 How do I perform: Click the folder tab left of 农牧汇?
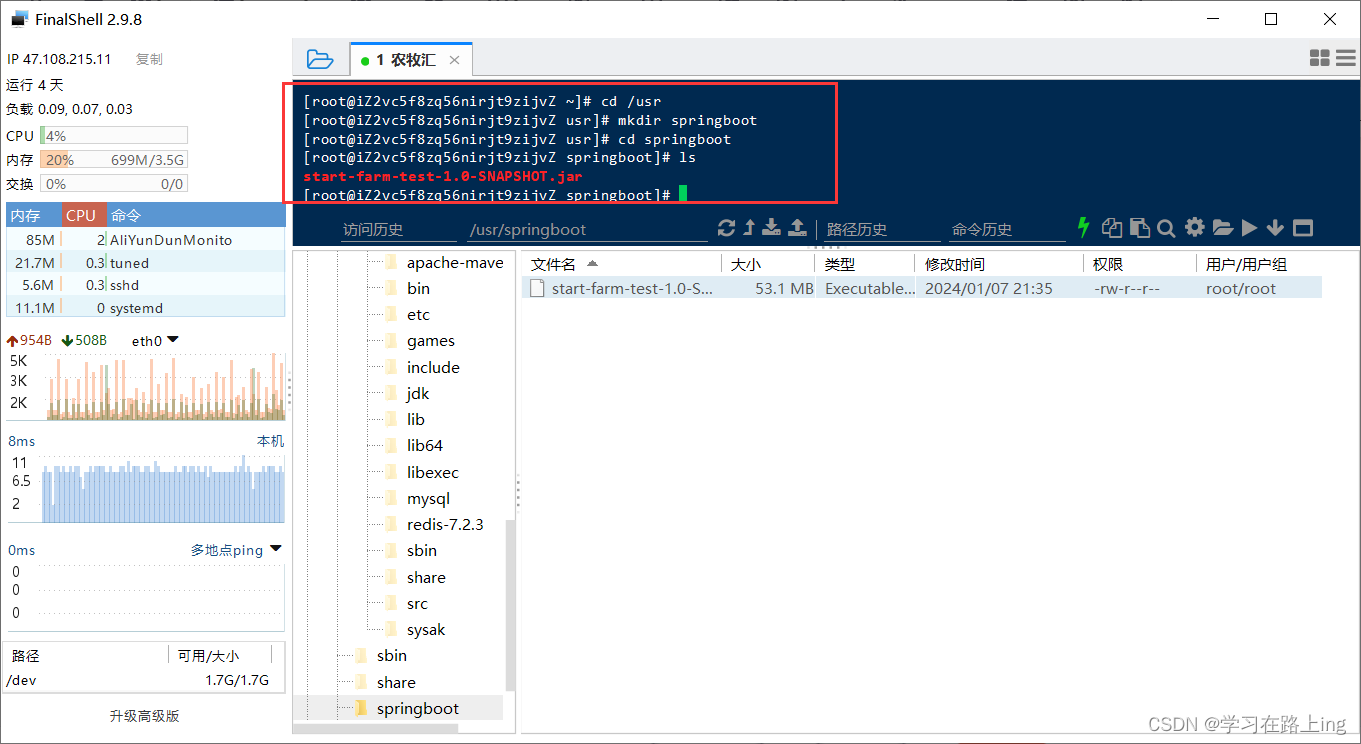pos(321,59)
